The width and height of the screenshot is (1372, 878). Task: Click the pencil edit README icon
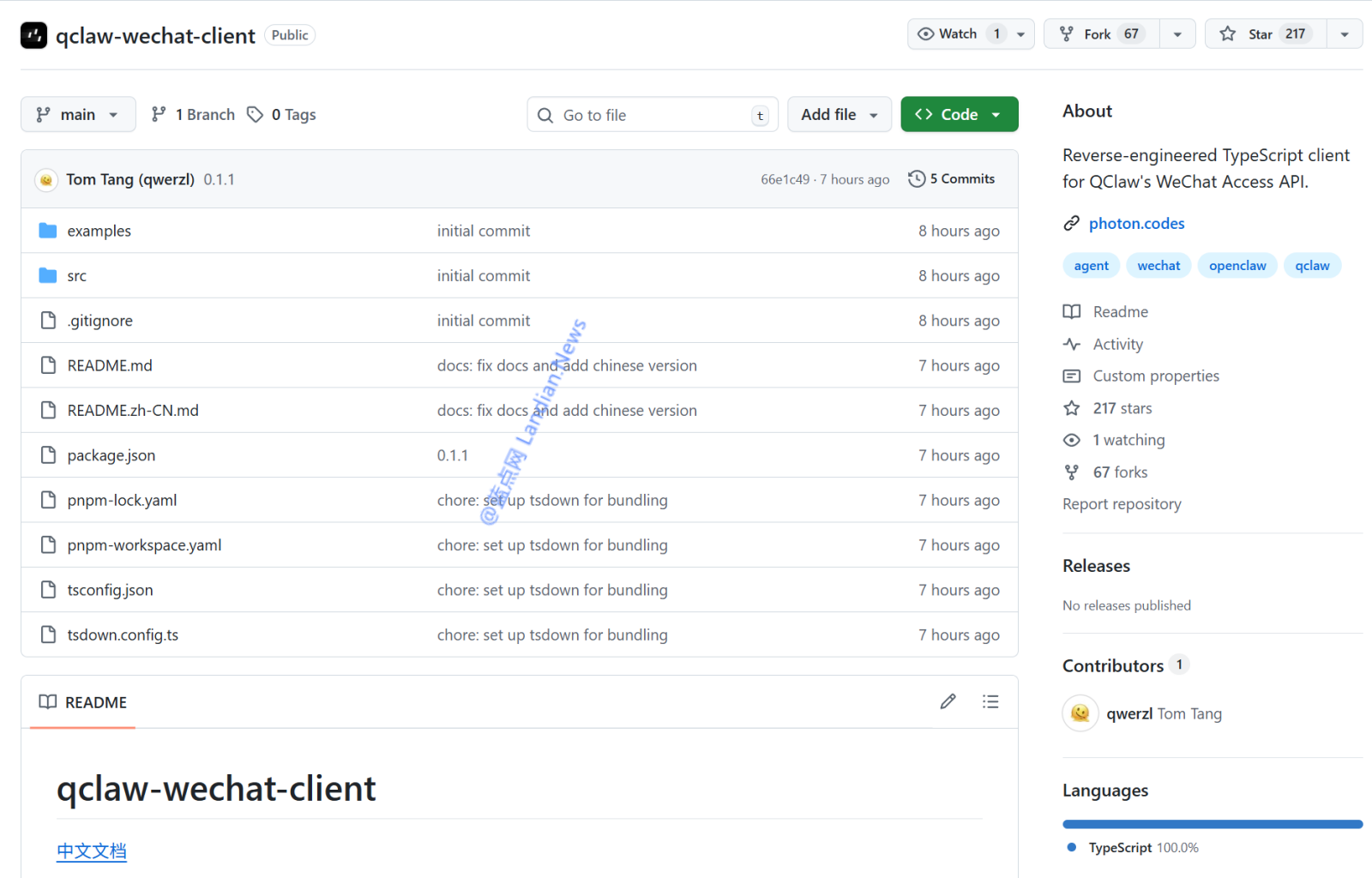[948, 702]
